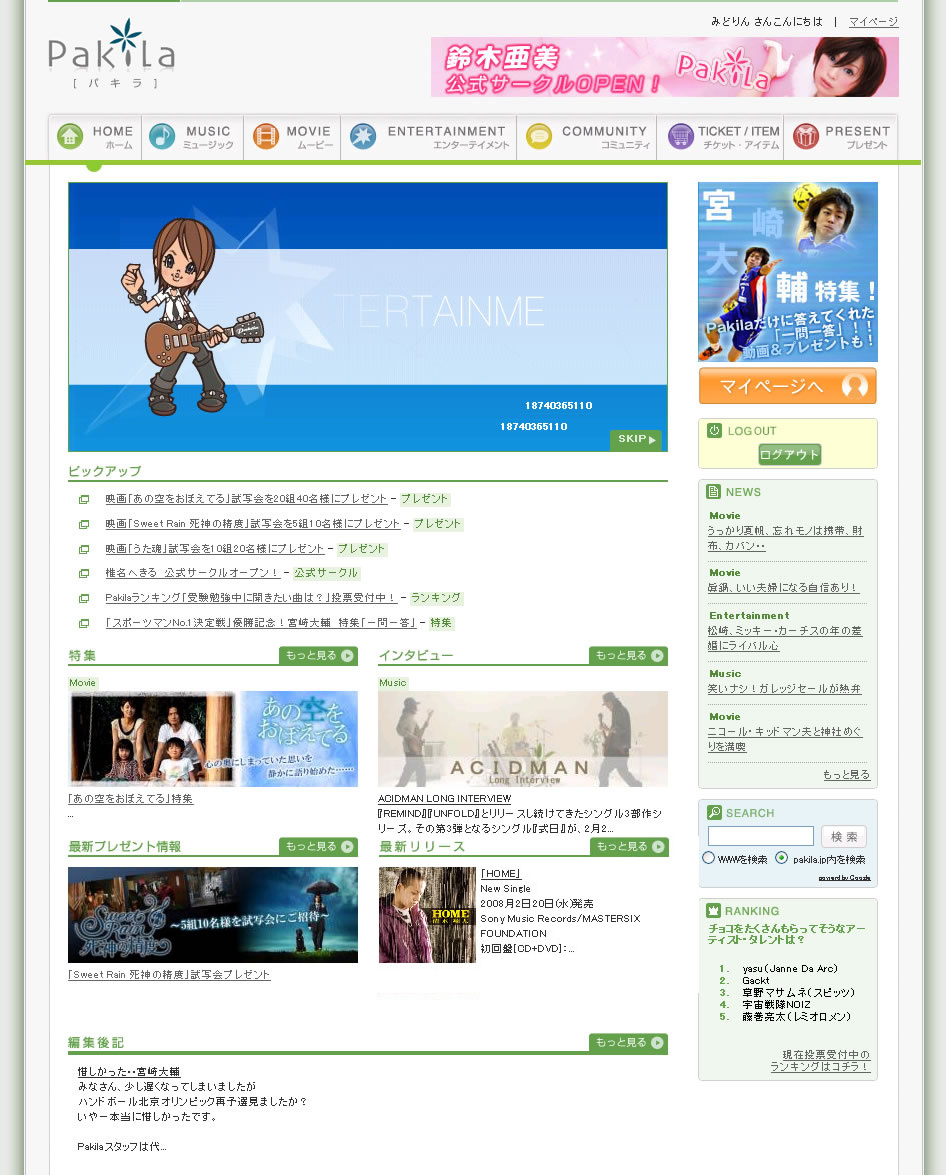Click the あの空をおぼえてる feature image

(213, 739)
